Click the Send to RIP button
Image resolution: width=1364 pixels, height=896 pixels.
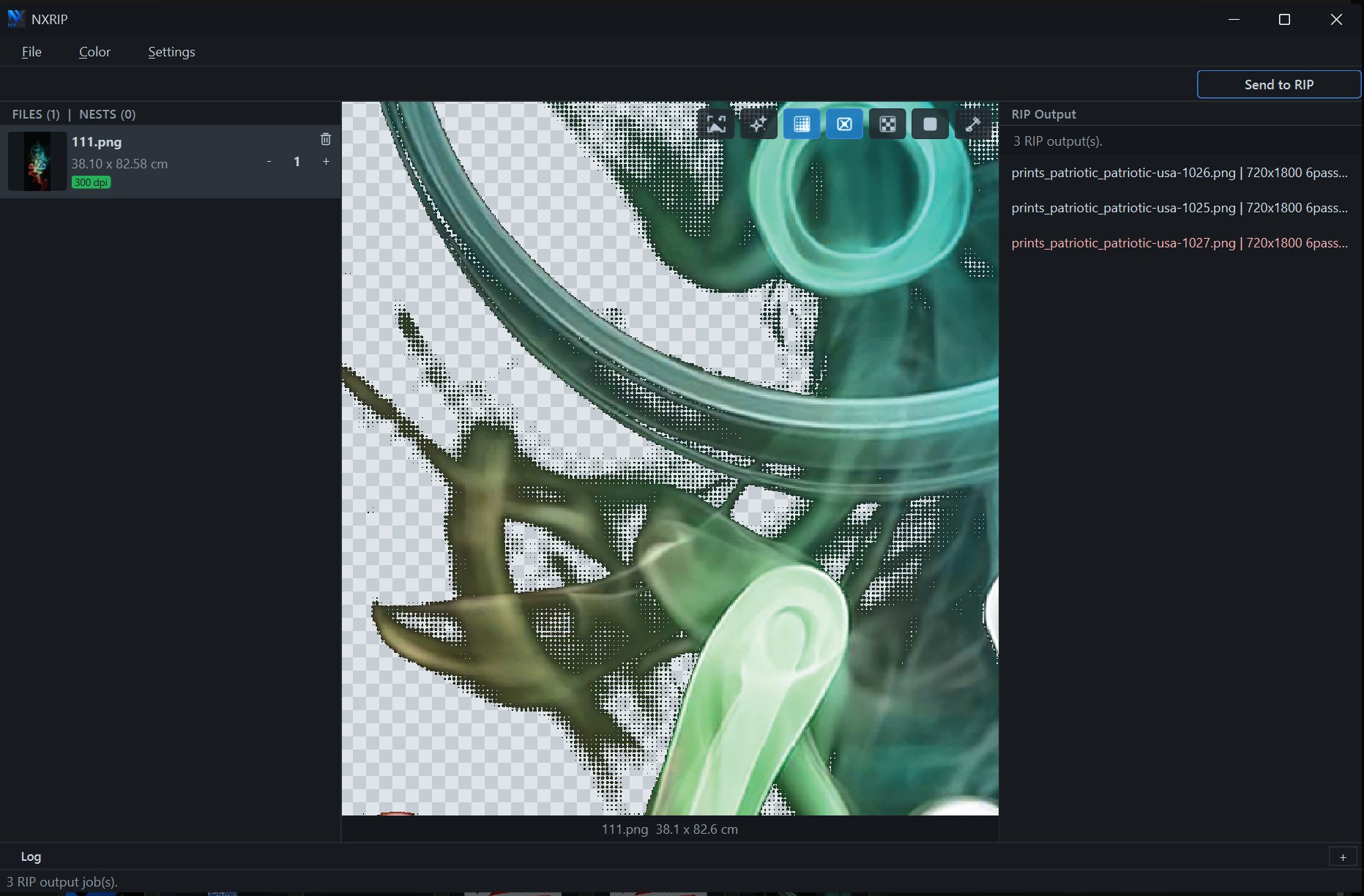(x=1278, y=84)
